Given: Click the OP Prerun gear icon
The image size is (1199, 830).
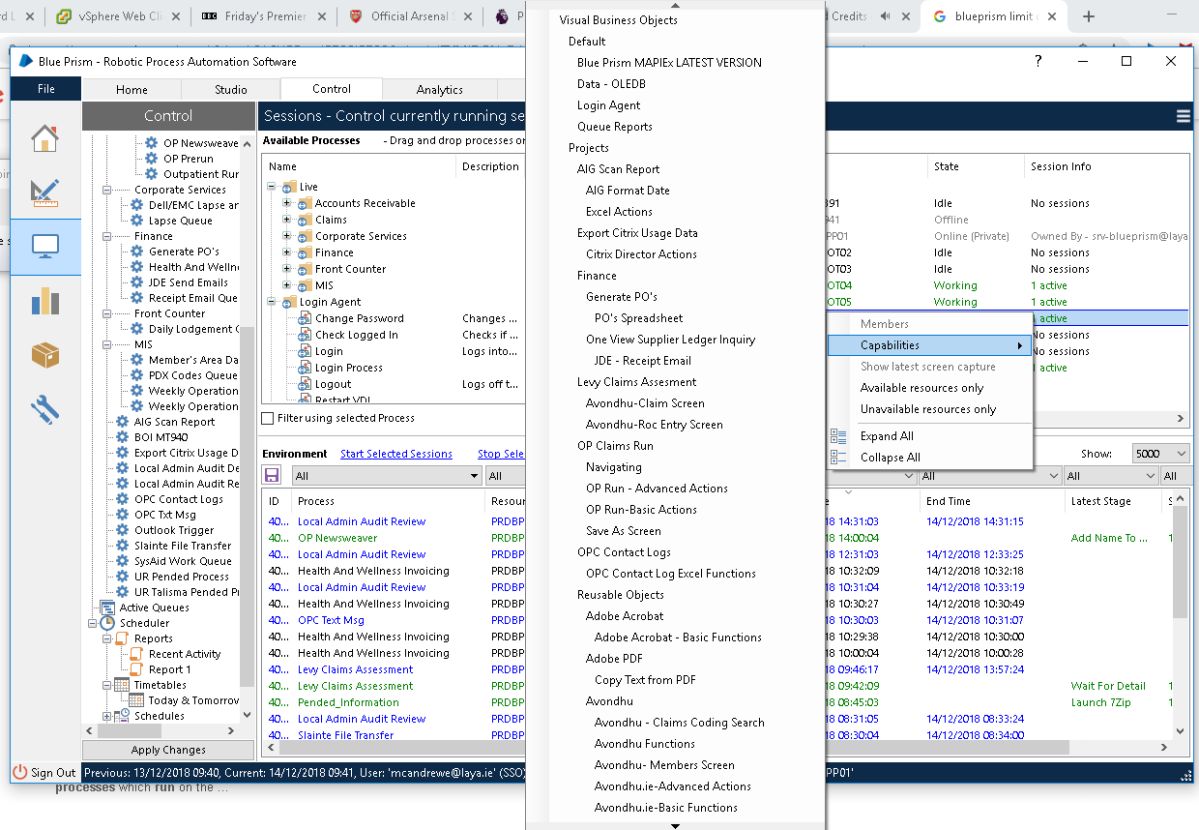Looking at the screenshot, I should tap(151, 158).
